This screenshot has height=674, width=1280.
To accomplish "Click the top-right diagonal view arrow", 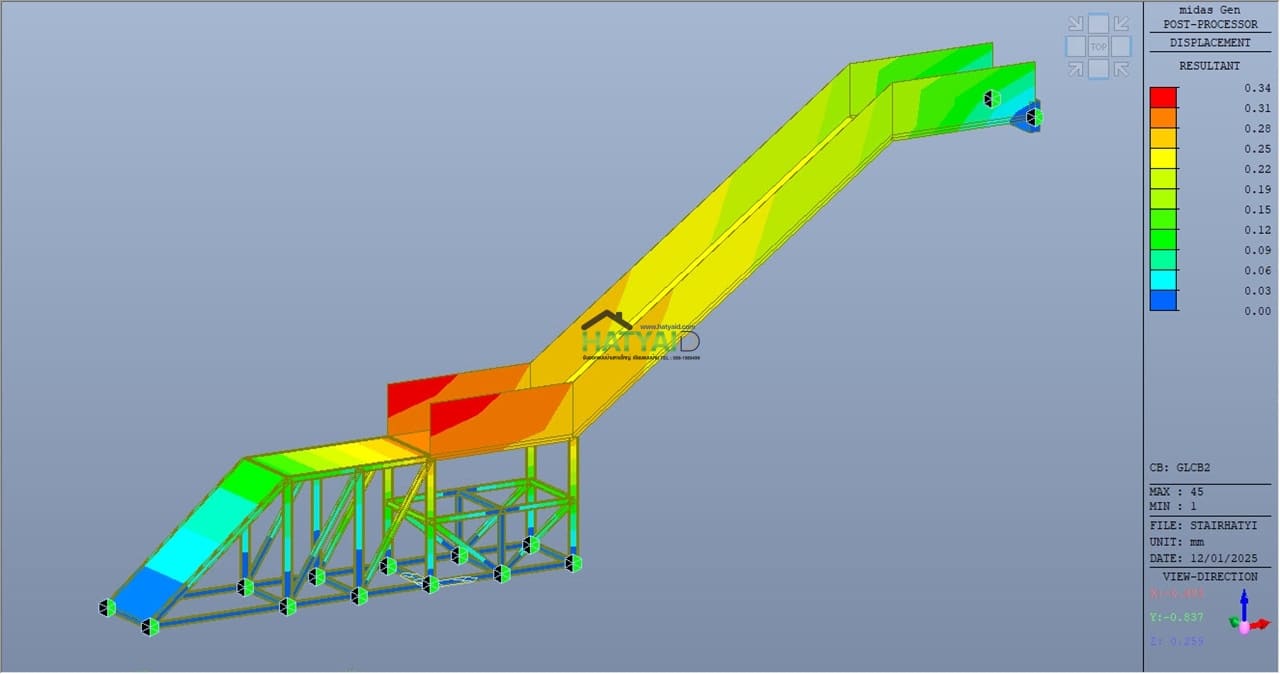I will coord(1121,23).
